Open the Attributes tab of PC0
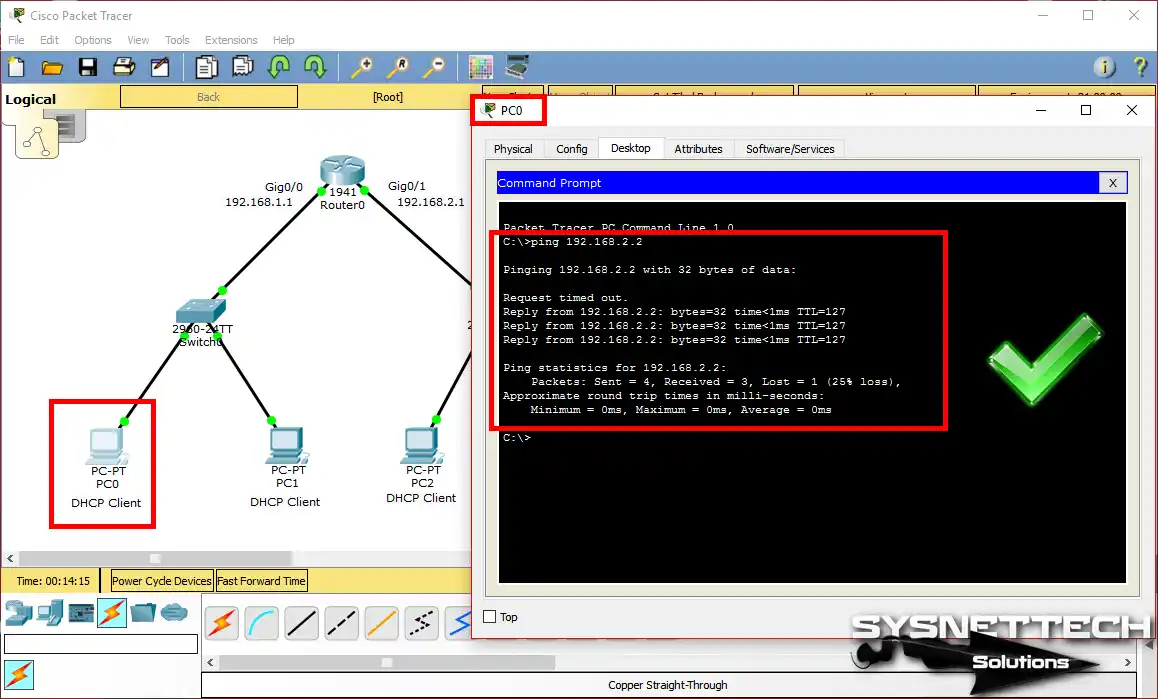The width and height of the screenshot is (1158, 699). click(x=698, y=148)
